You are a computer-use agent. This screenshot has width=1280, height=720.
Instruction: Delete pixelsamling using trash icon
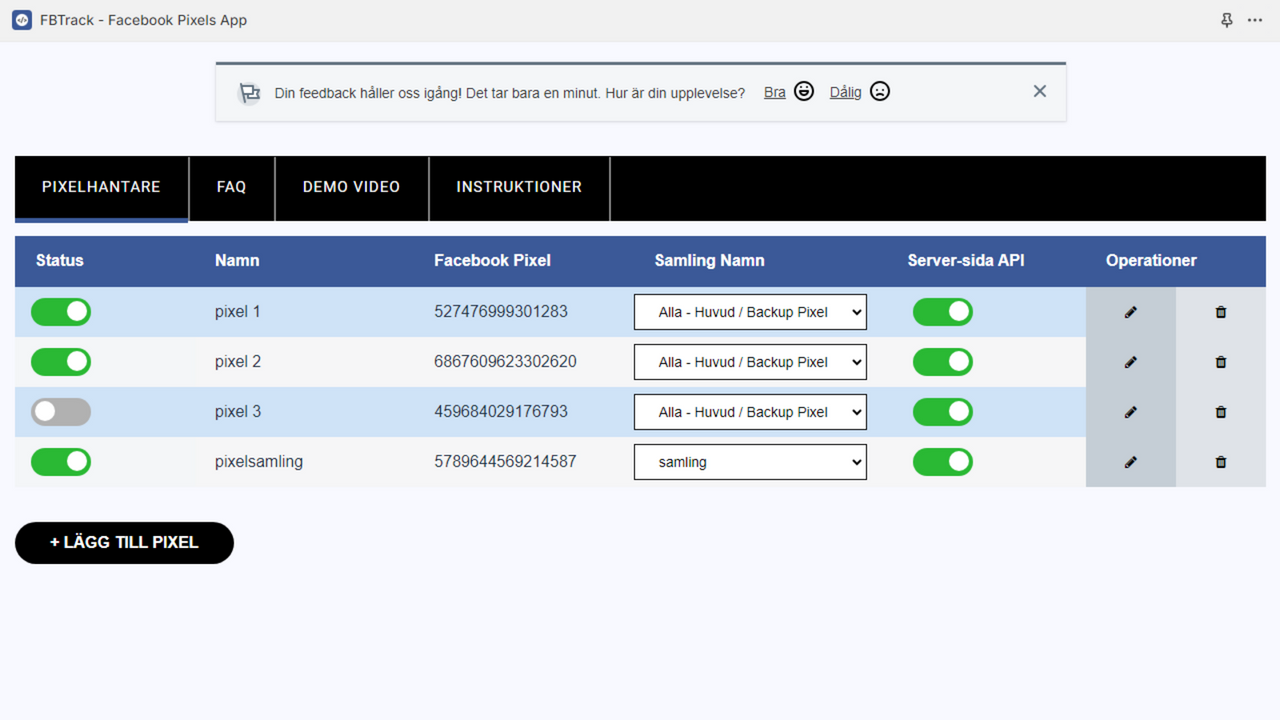pyautogui.click(x=1221, y=462)
